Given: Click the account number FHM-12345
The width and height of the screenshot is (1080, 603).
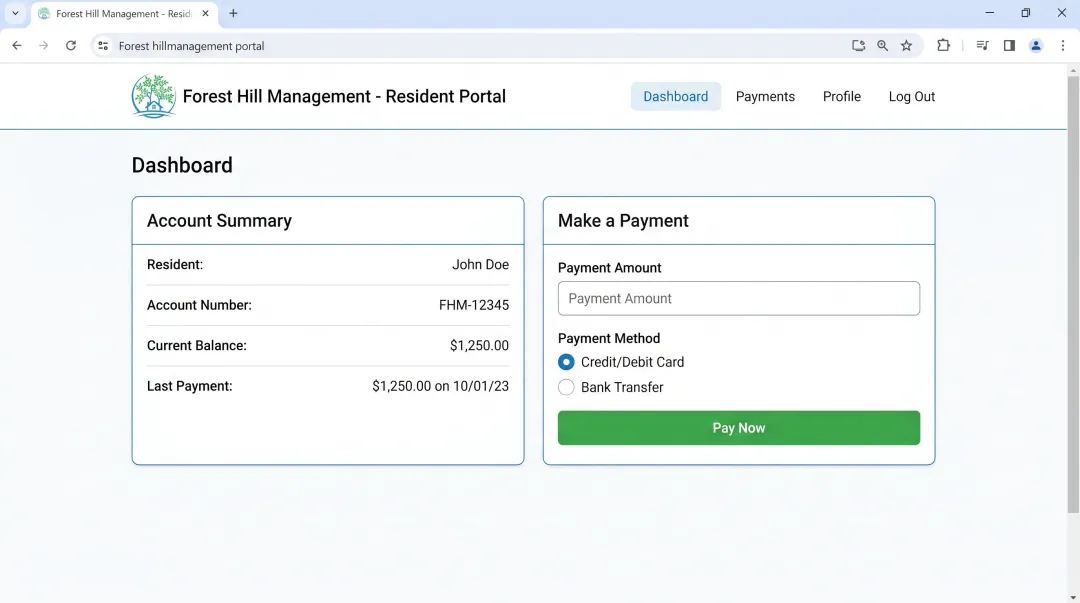Looking at the screenshot, I should pos(474,305).
